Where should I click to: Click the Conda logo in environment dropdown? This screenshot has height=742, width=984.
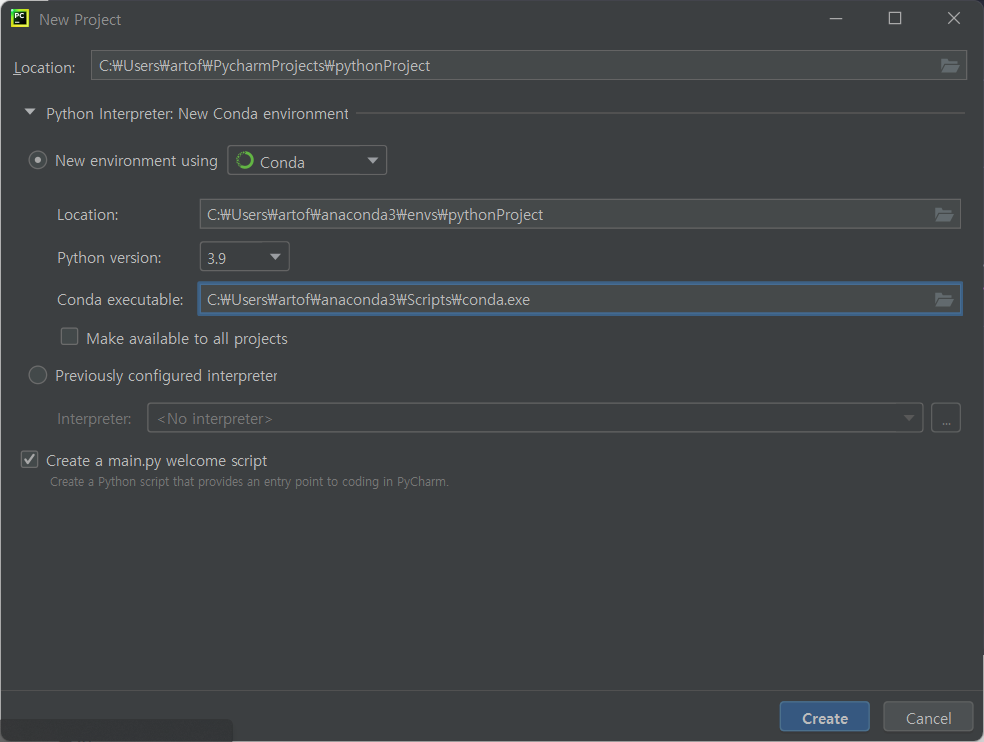coord(245,161)
